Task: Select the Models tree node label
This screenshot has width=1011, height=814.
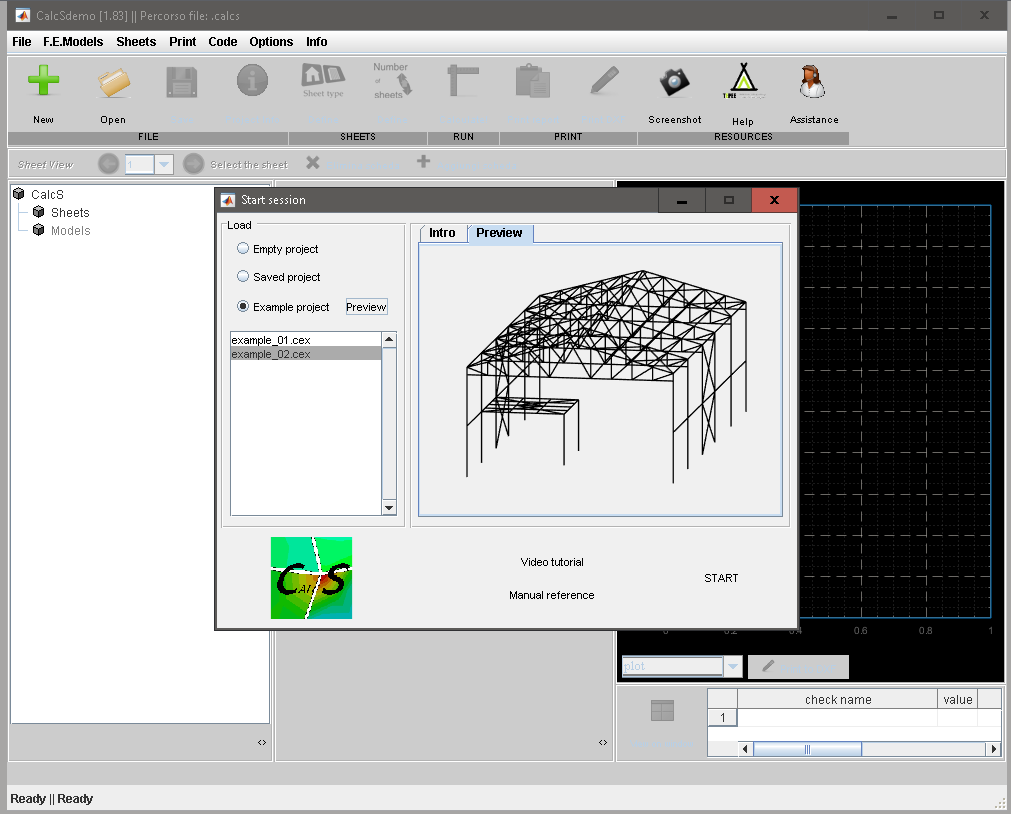Action: coord(71,230)
